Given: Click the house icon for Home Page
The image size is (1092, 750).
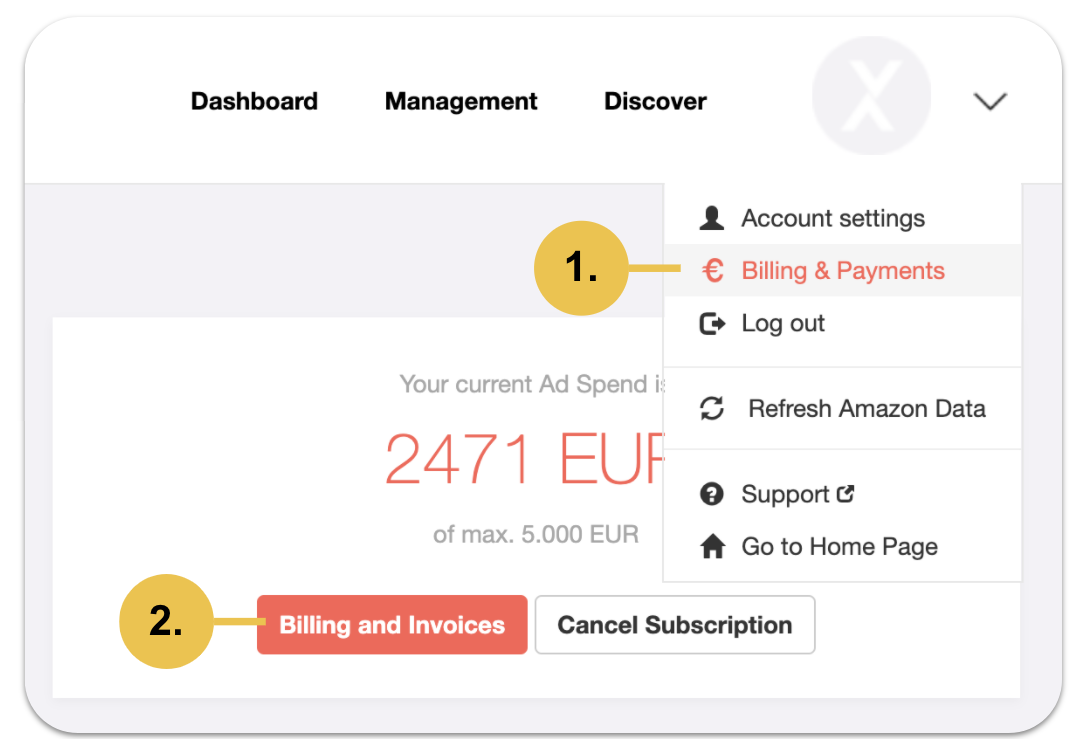Looking at the screenshot, I should click(x=712, y=546).
